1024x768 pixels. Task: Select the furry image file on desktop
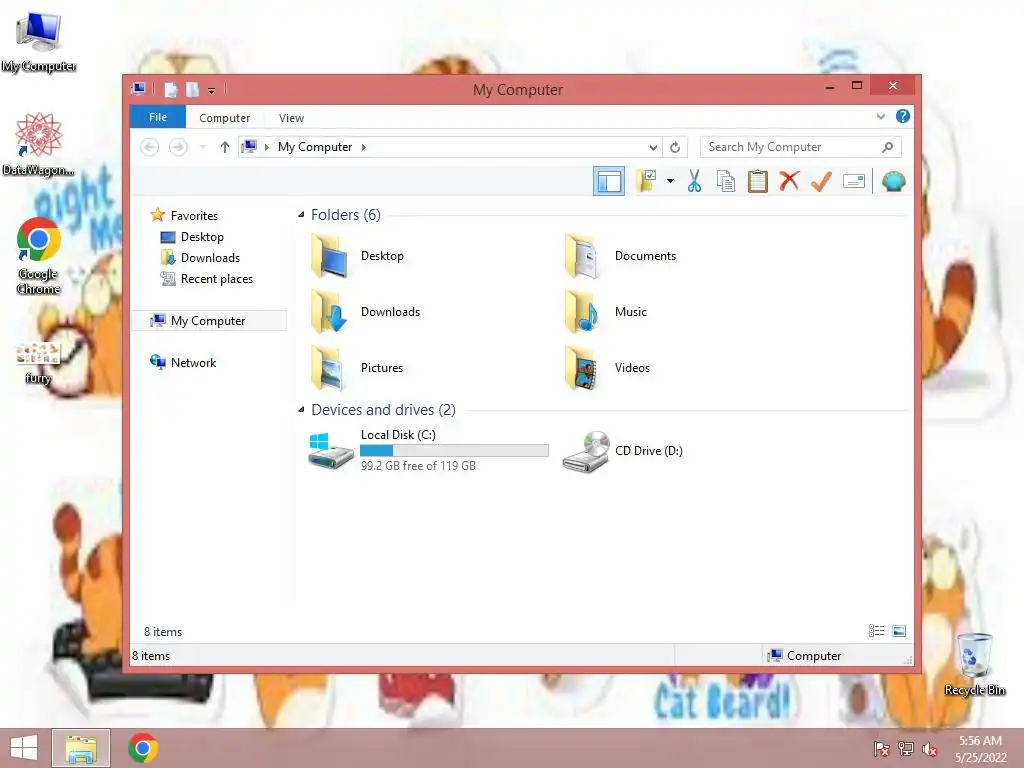(38, 362)
